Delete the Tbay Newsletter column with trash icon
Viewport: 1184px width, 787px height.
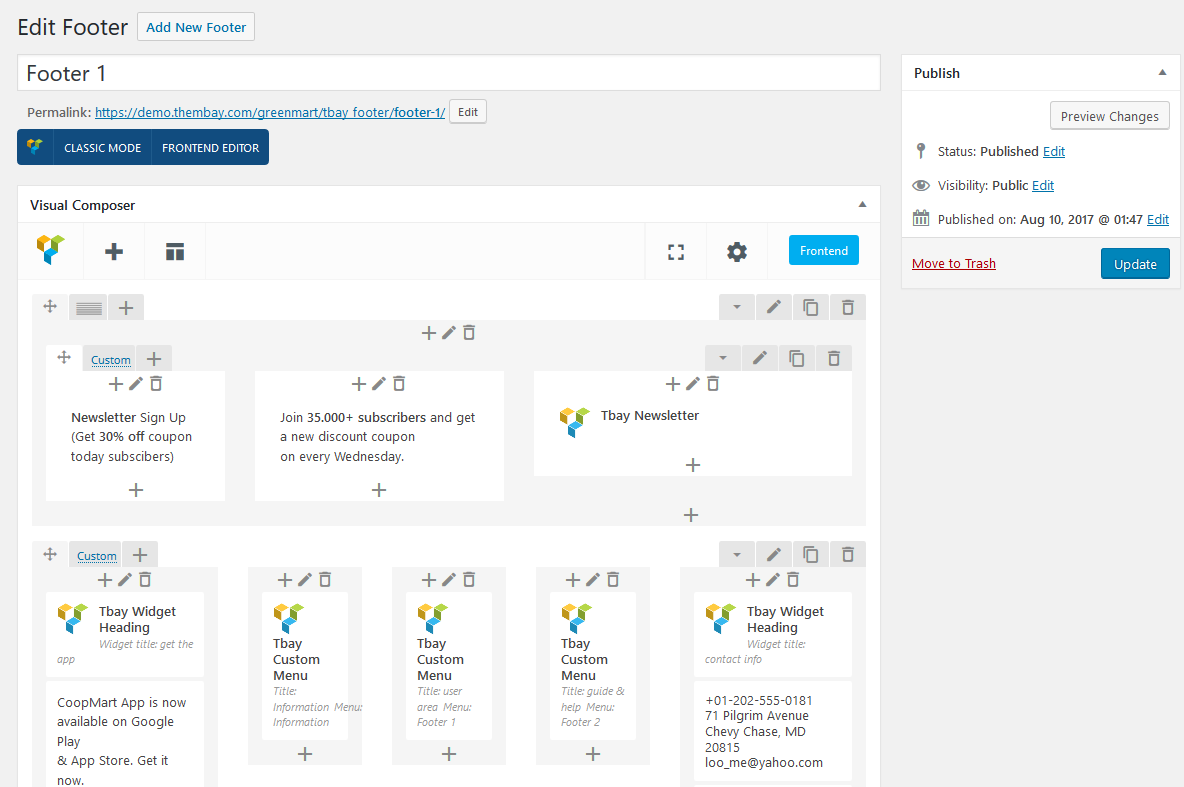pyautogui.click(x=713, y=384)
